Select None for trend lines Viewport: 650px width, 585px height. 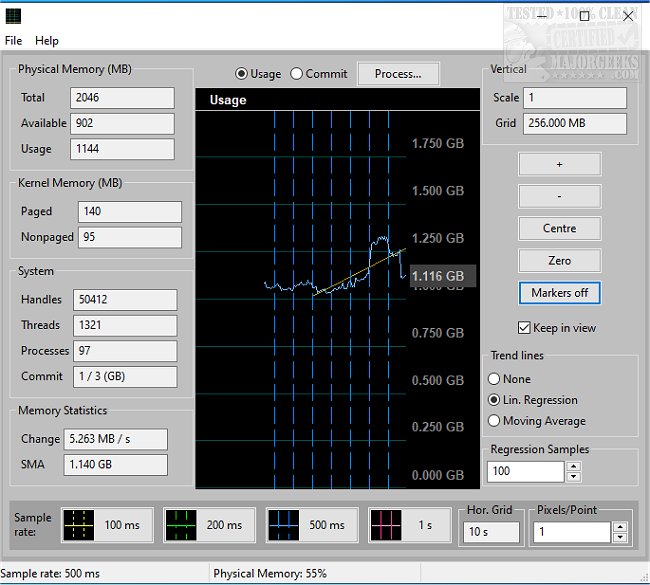point(494,379)
